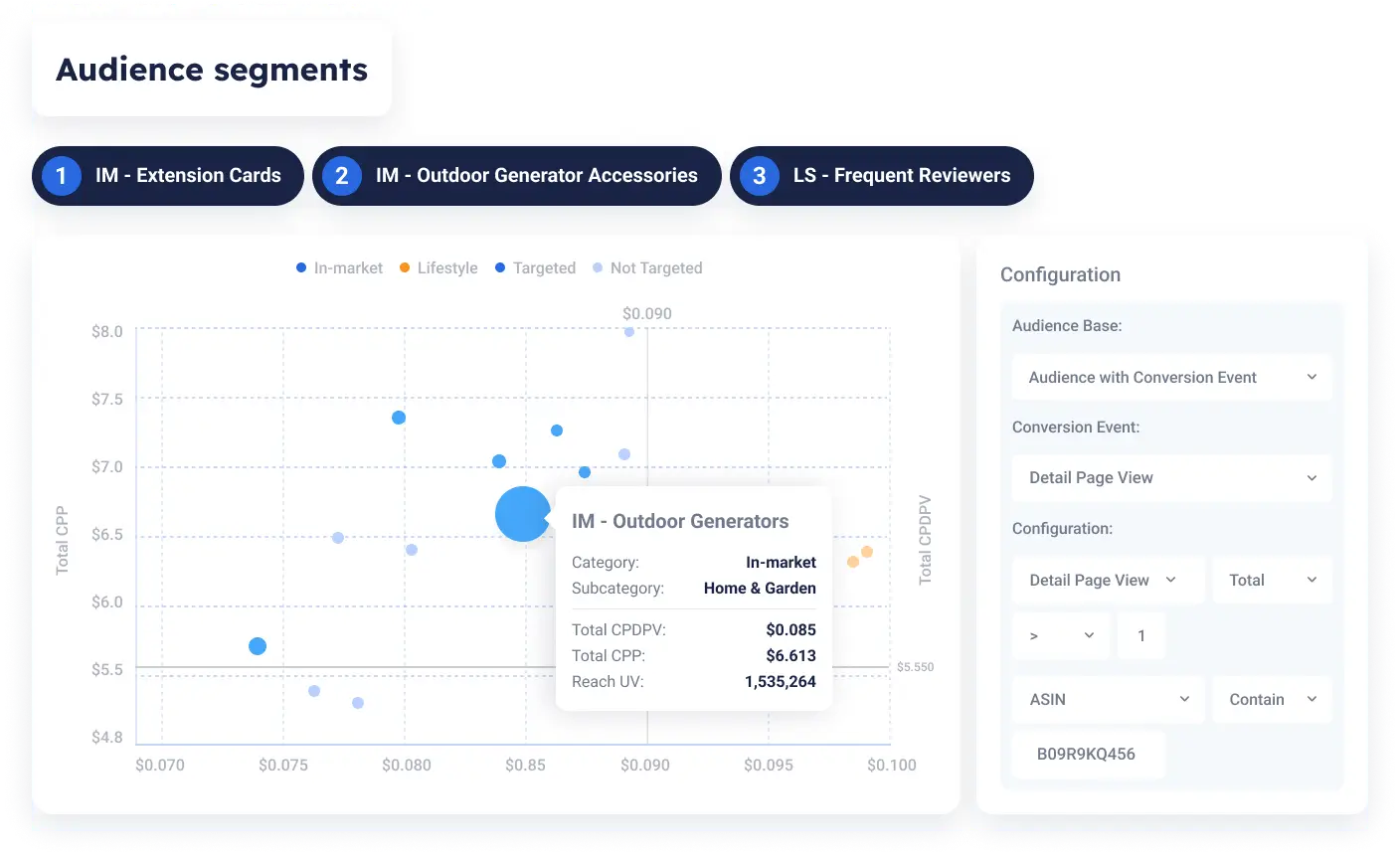Click the Audience Base label

[1067, 326]
